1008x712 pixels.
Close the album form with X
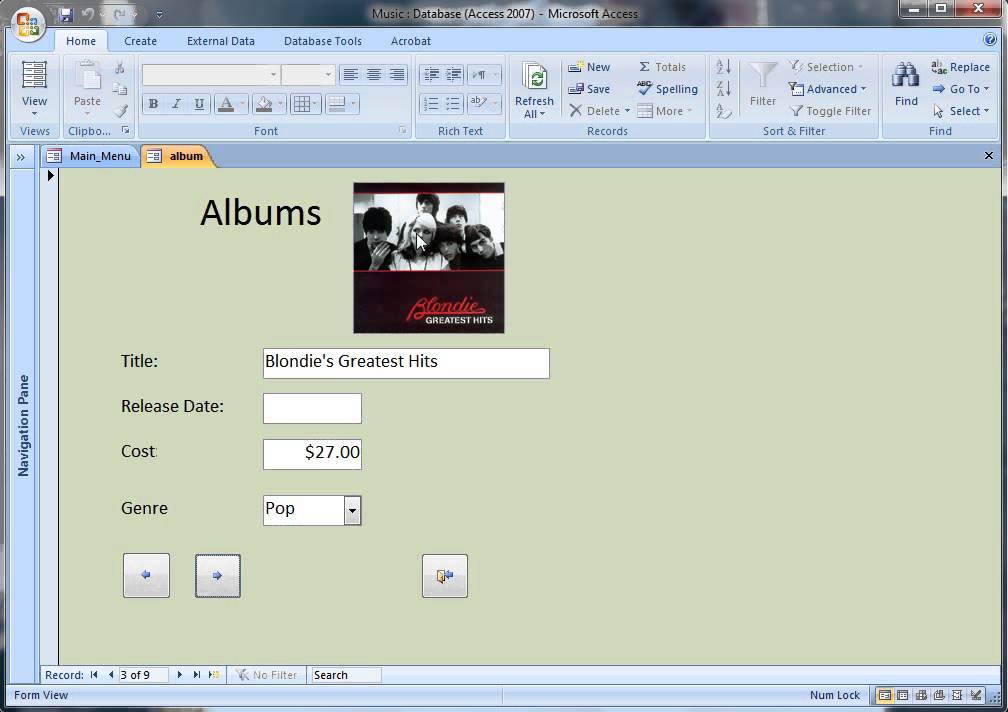(989, 156)
